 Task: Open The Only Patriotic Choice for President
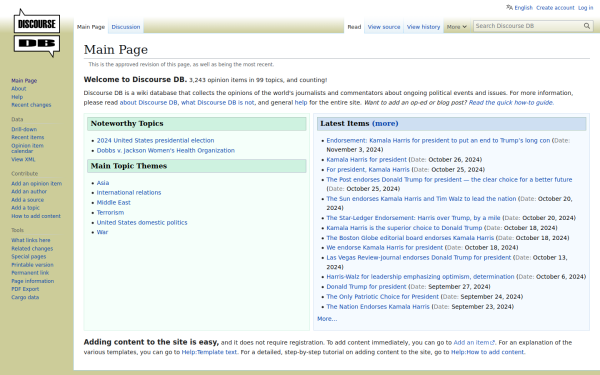382,297
